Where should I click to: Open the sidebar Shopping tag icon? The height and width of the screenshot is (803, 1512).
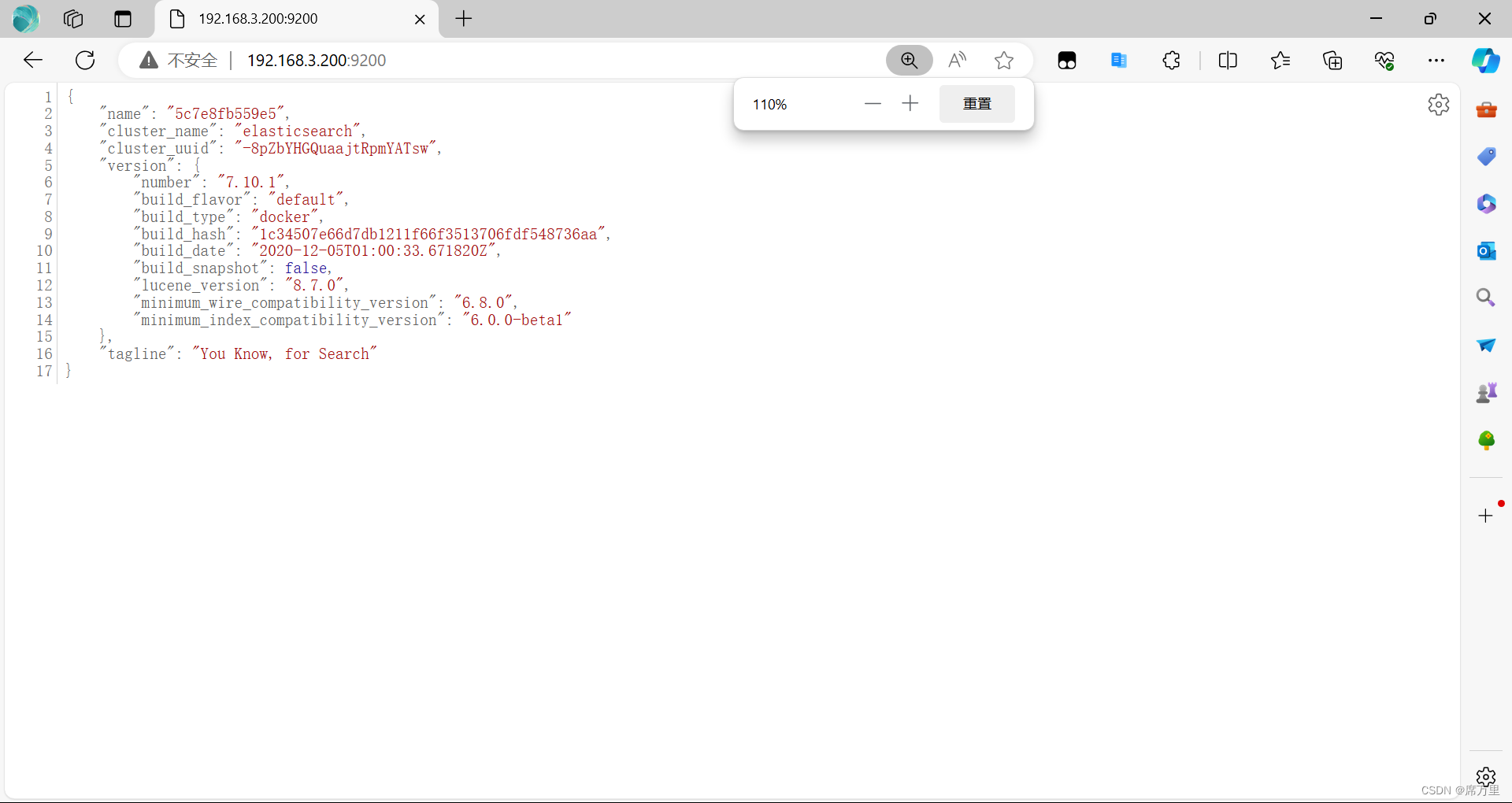tap(1487, 157)
